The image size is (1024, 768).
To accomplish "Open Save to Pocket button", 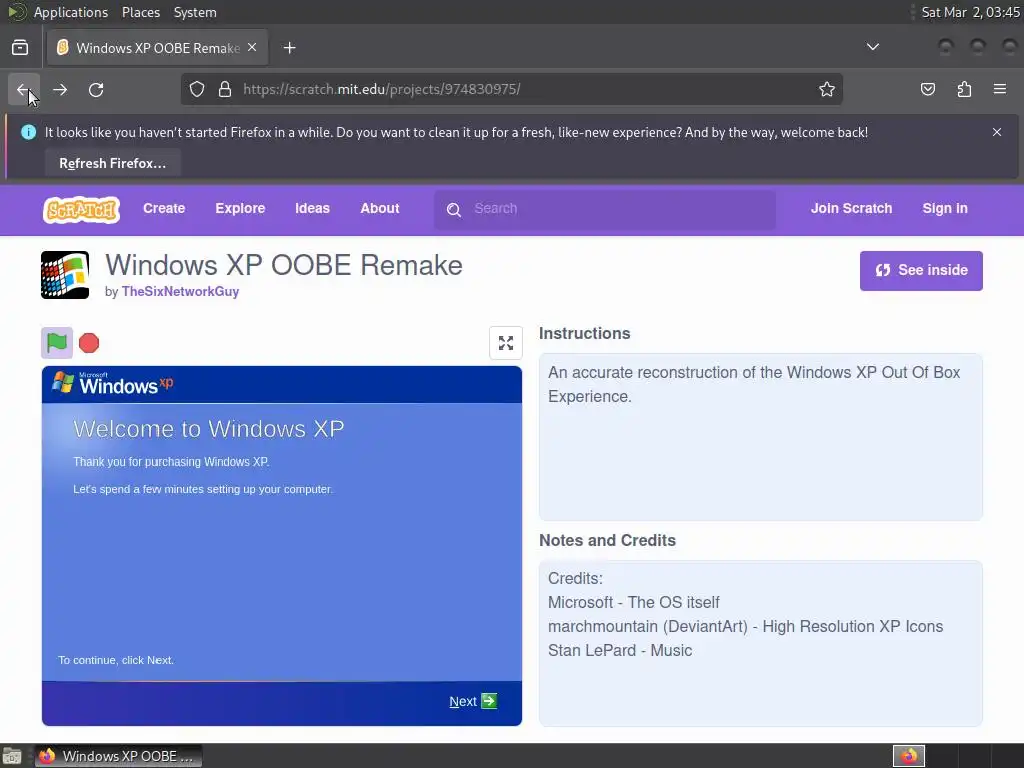I will coord(927,89).
